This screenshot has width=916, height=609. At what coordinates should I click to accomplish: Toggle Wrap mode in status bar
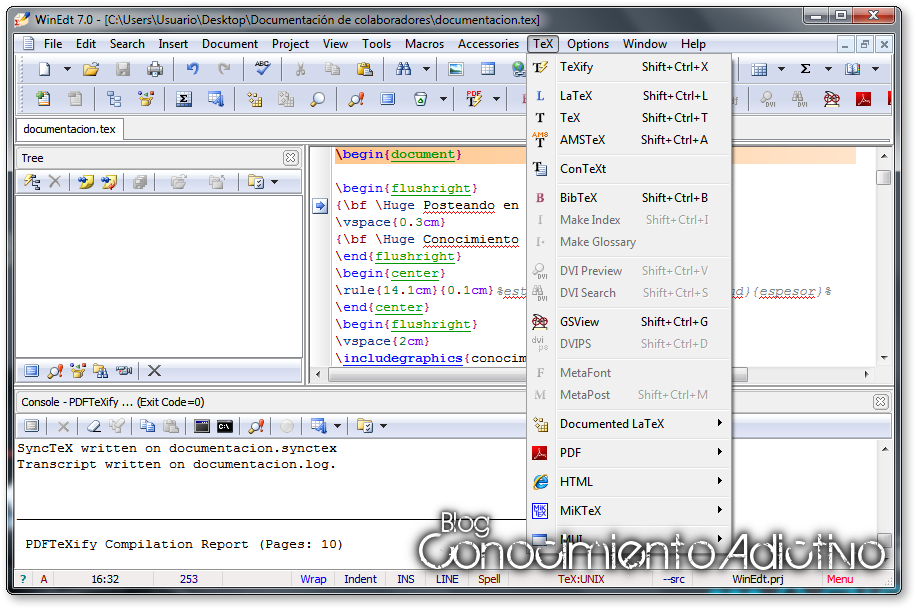tap(313, 579)
